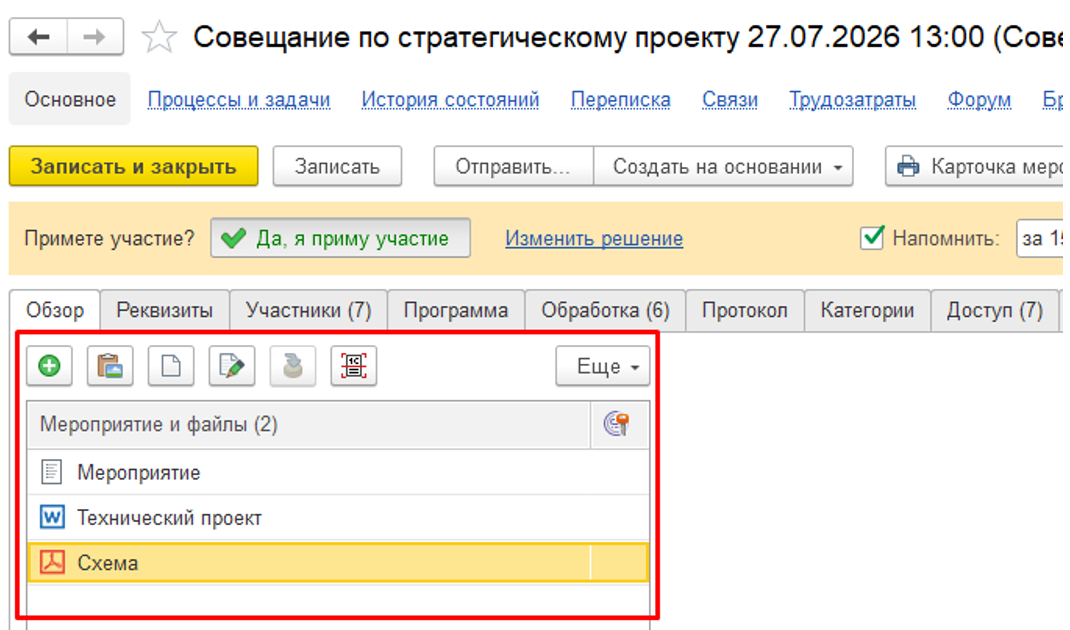Screen dimensions: 1070x630
Task: Click the blank page create file icon
Action: (x=171, y=366)
